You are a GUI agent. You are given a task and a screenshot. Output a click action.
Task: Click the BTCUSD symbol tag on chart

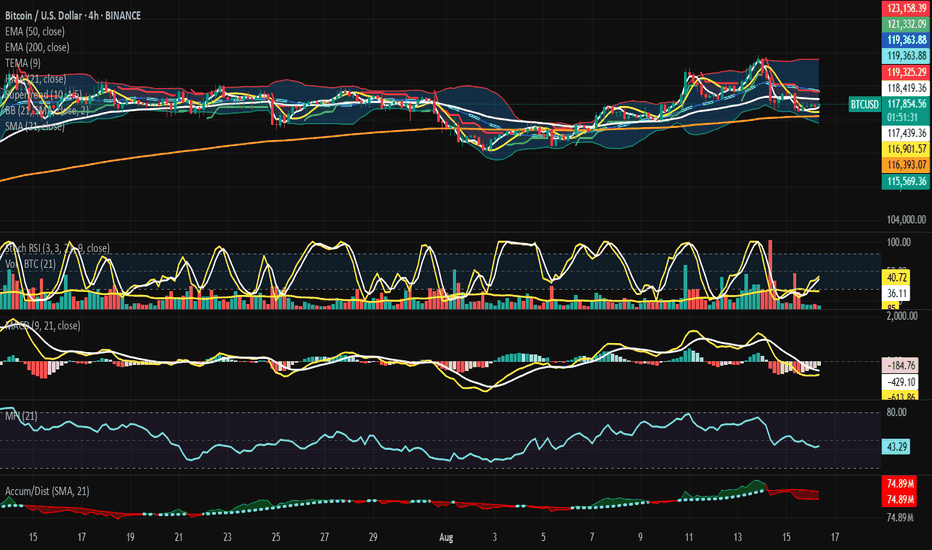click(x=864, y=105)
